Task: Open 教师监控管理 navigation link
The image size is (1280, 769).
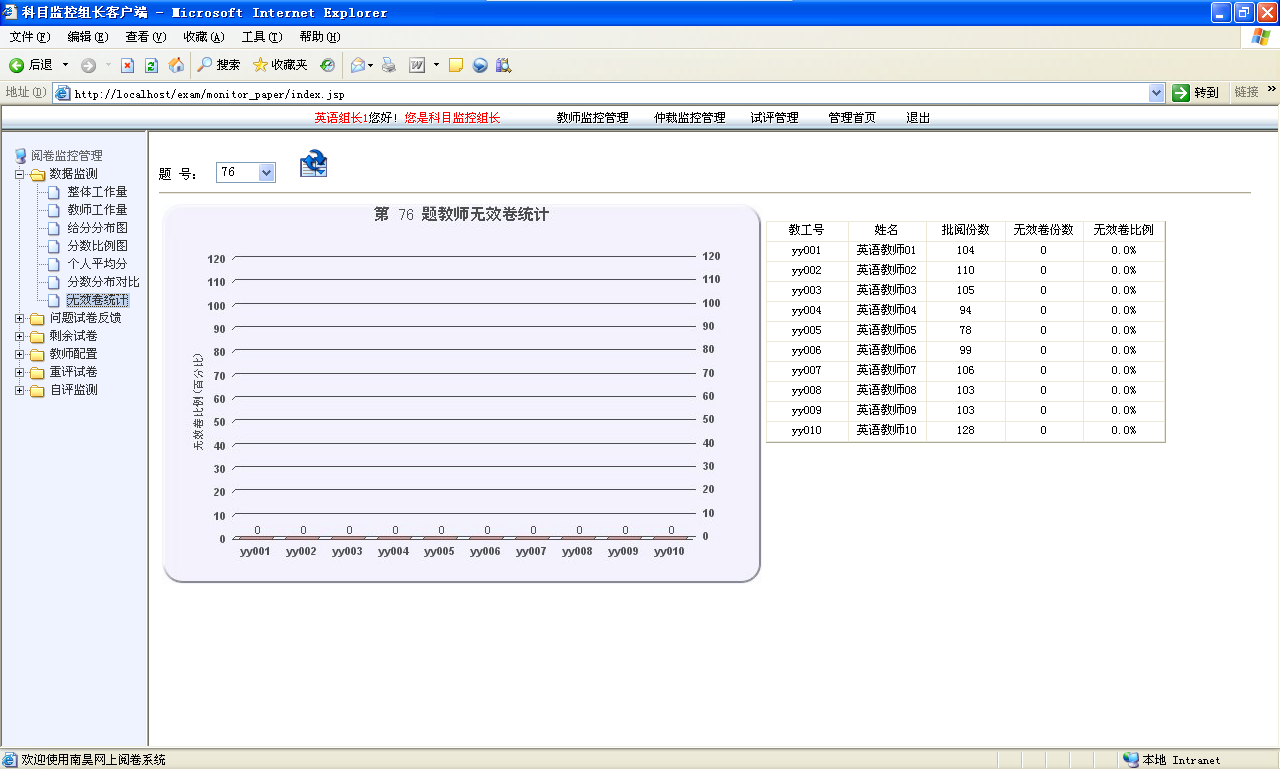Action: (x=592, y=118)
